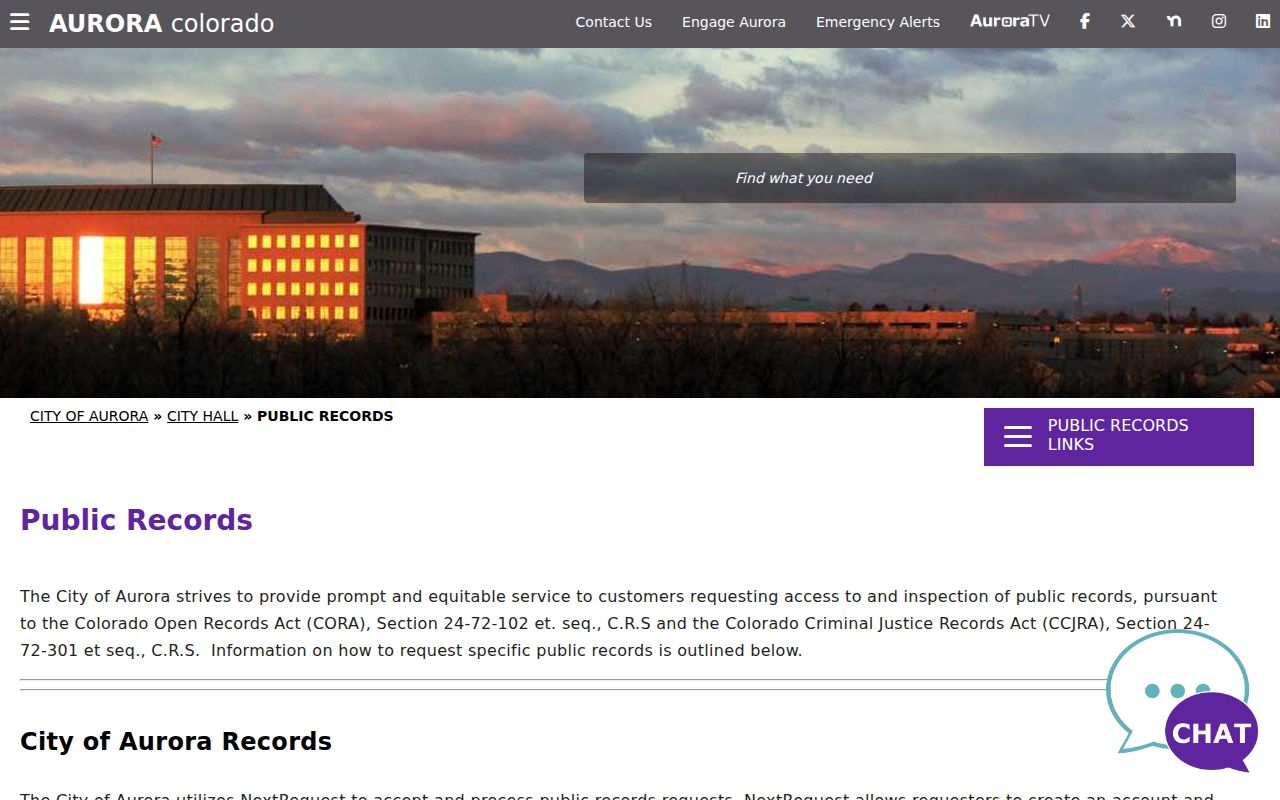Image resolution: width=1280 pixels, height=800 pixels.
Task: Follow the CITY OF AURORA breadcrumb
Action: (x=89, y=416)
